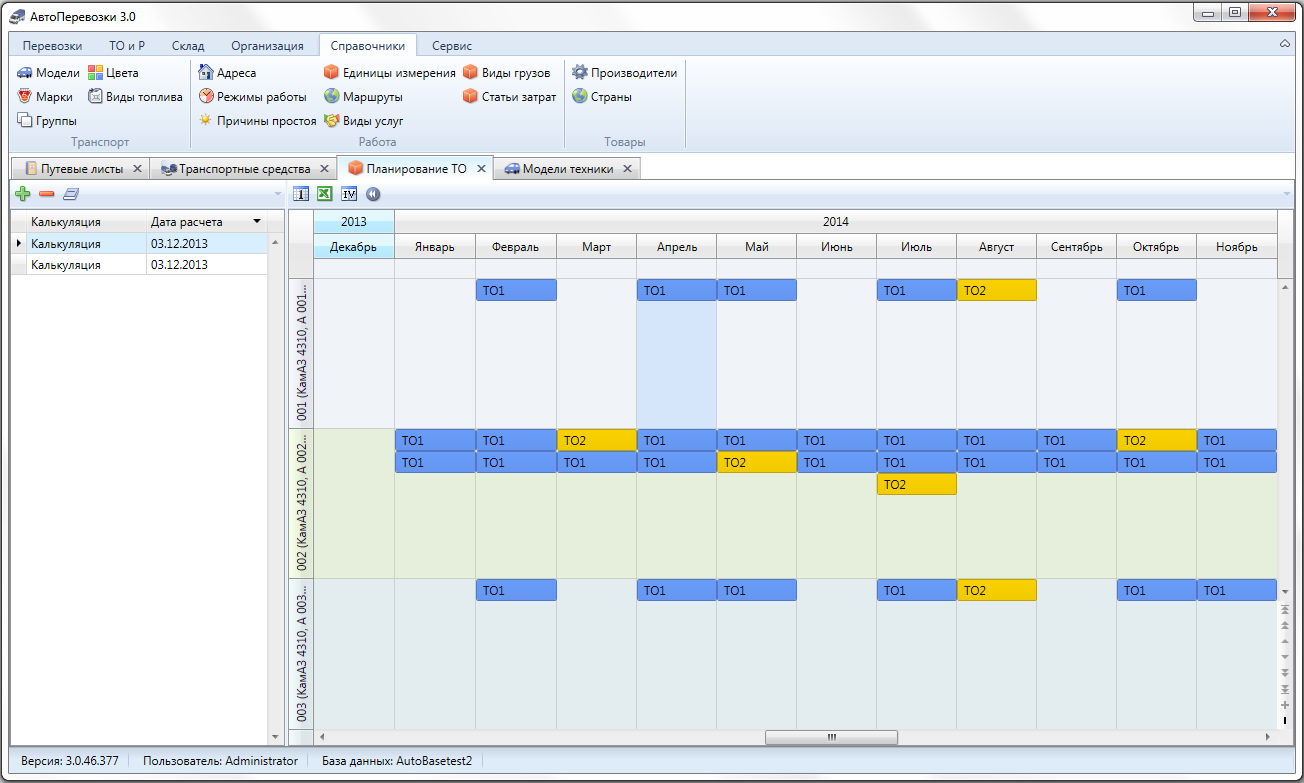The image size is (1304, 783).
Task: Switch to the Перевозки ribbon tab
Action: coord(52,46)
